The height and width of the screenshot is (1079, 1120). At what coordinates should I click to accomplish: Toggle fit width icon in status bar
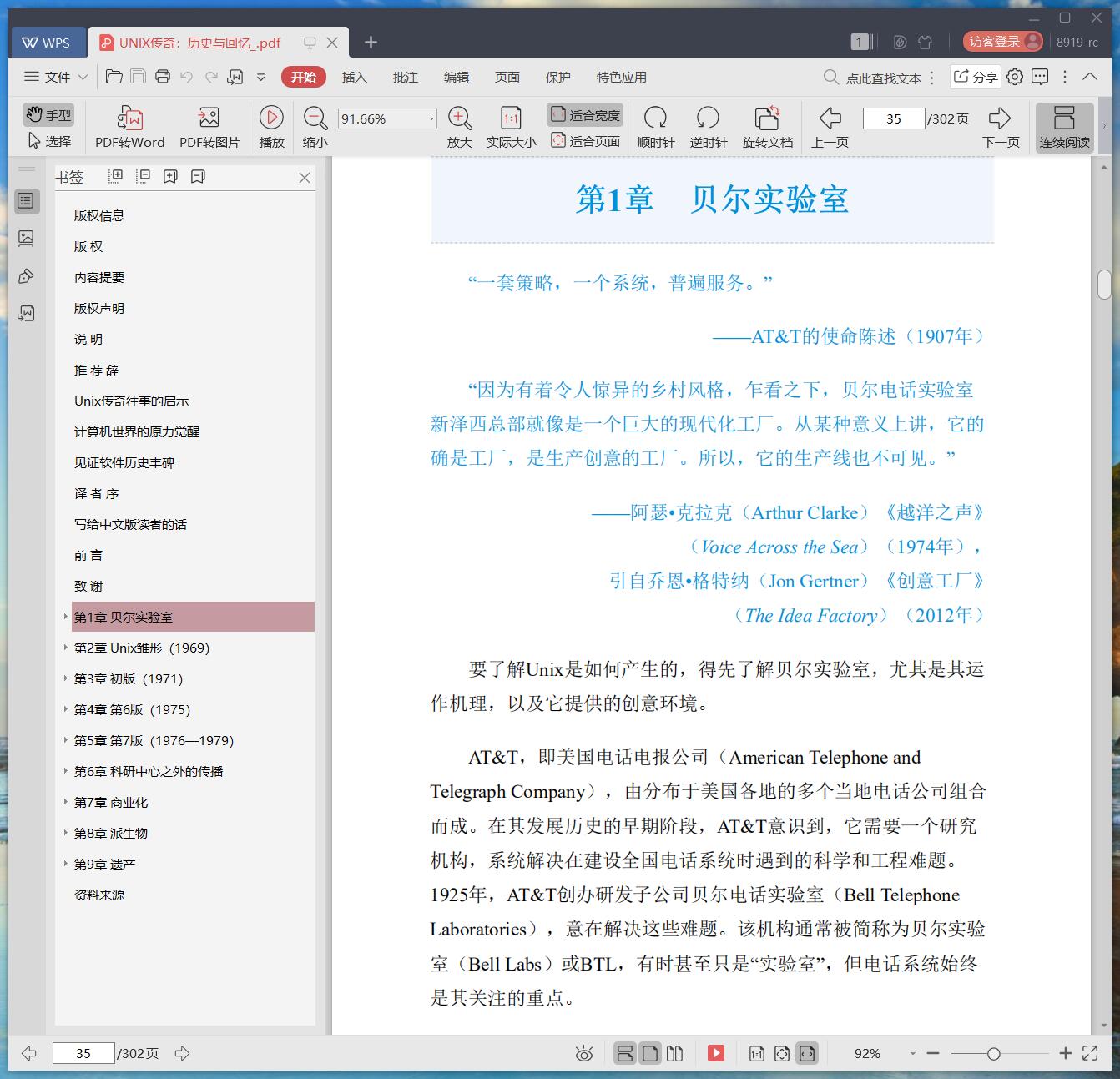pyautogui.click(x=806, y=1053)
